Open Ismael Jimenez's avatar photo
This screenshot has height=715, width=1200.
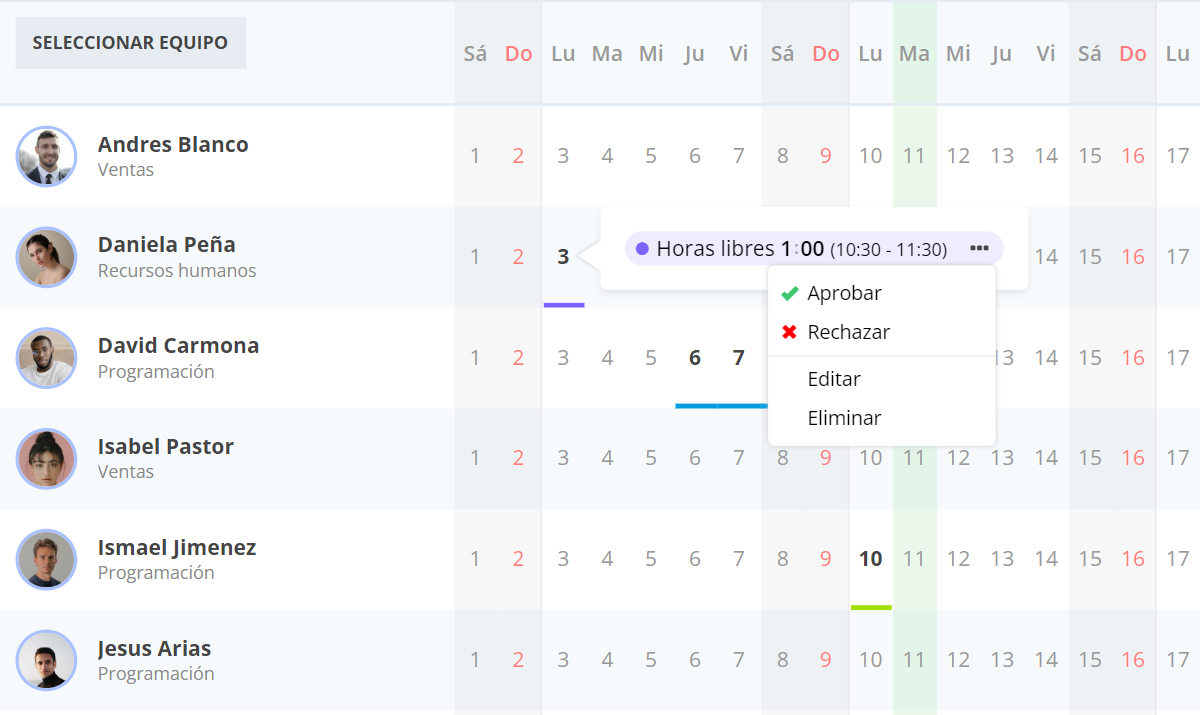[46, 559]
